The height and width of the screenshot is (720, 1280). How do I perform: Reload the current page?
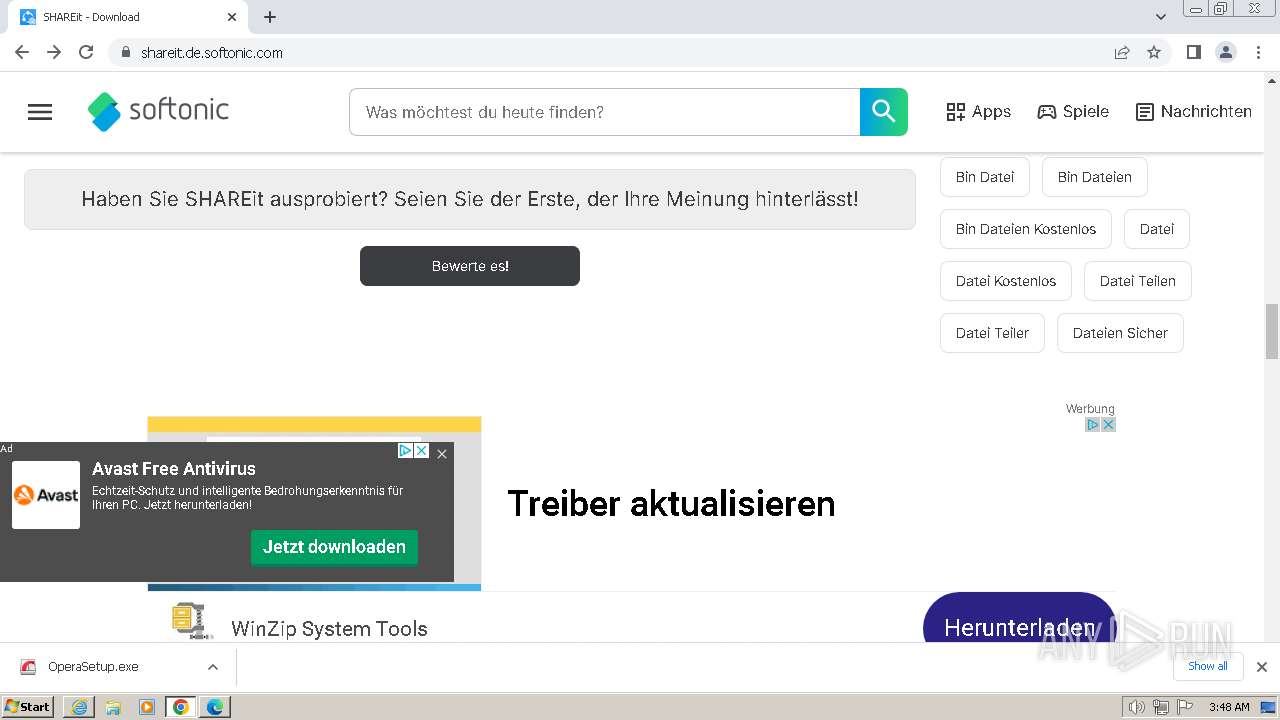pyautogui.click(x=86, y=52)
